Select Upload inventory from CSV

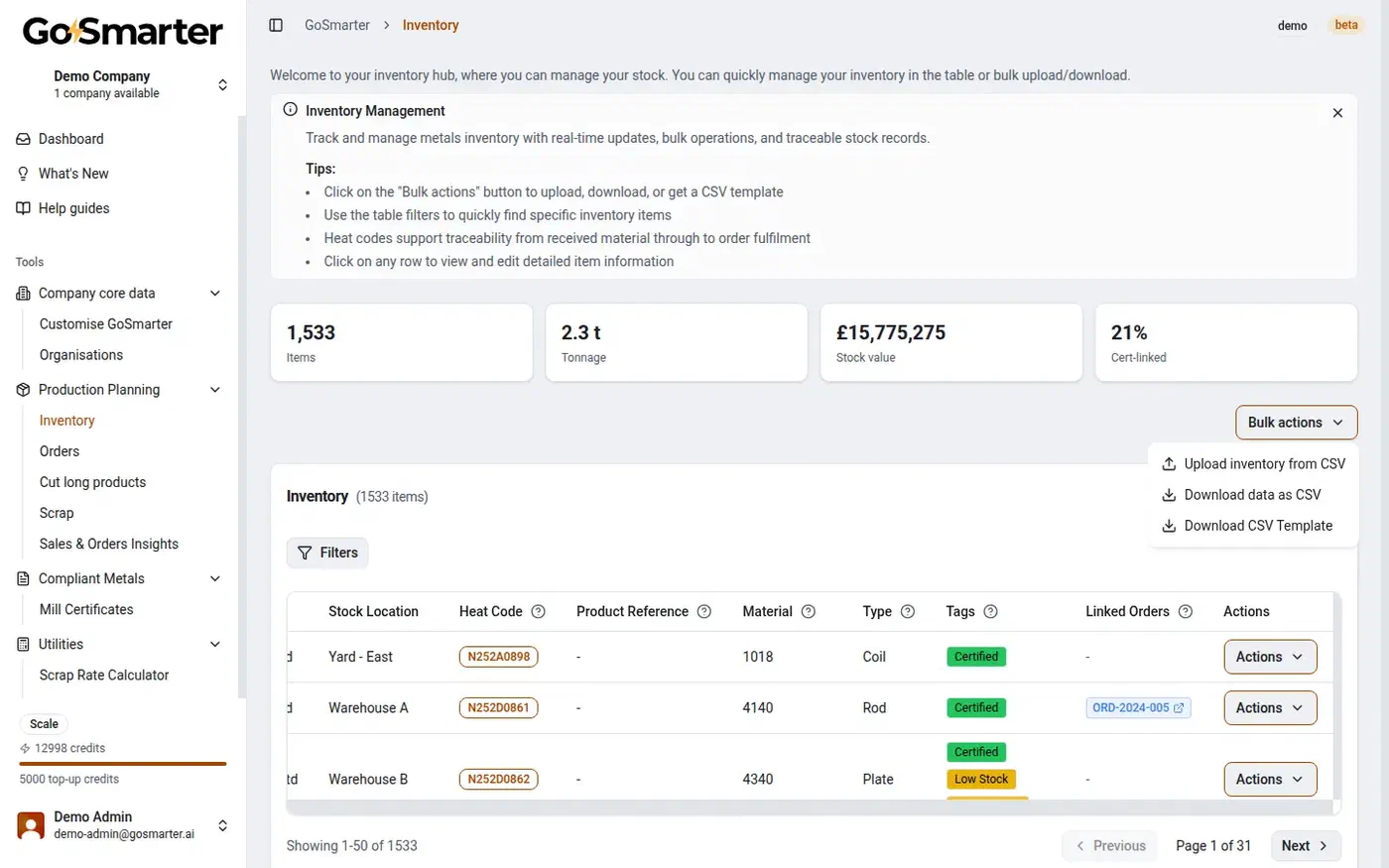pyautogui.click(x=1253, y=464)
